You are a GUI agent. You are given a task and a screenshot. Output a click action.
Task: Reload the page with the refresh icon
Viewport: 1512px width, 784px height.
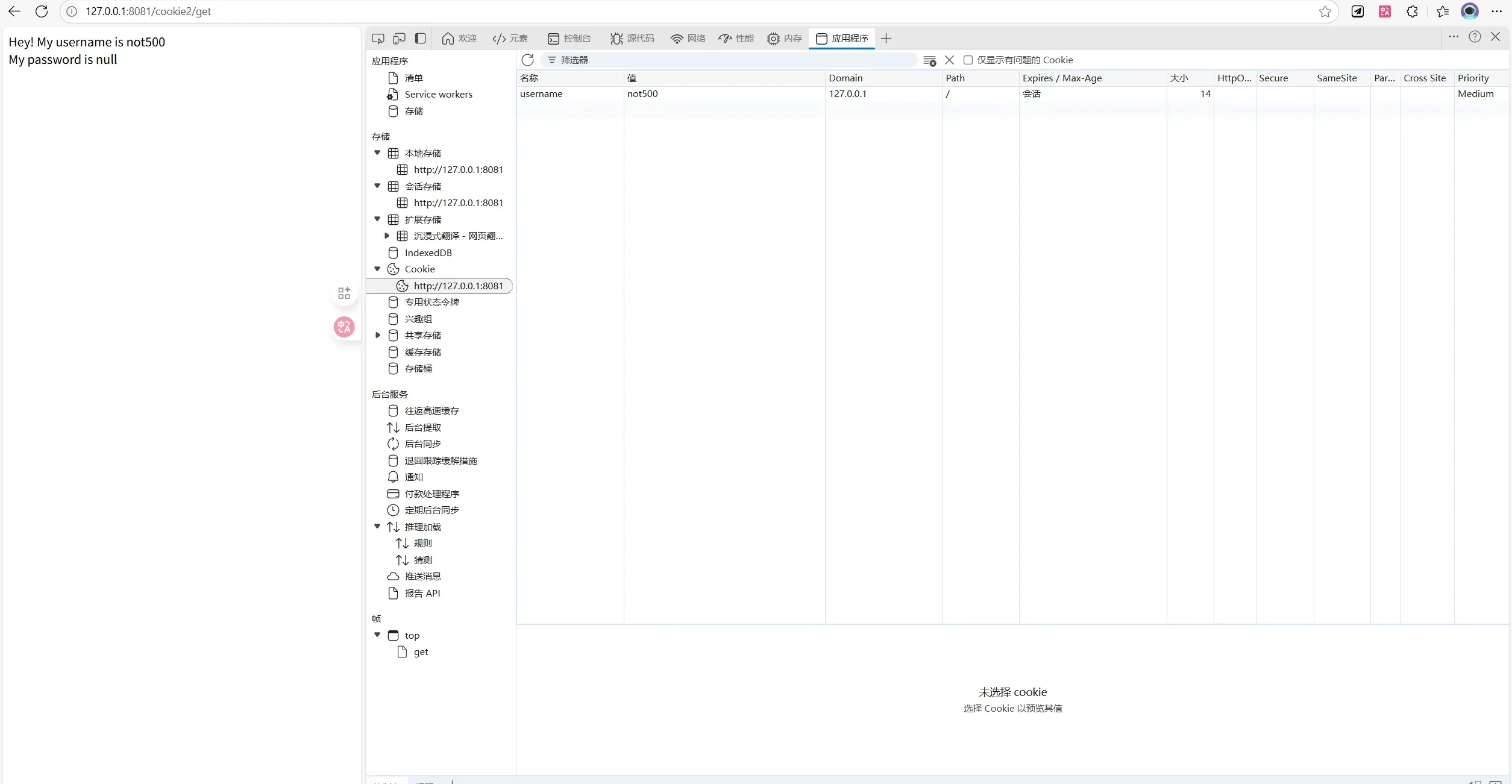(x=42, y=11)
